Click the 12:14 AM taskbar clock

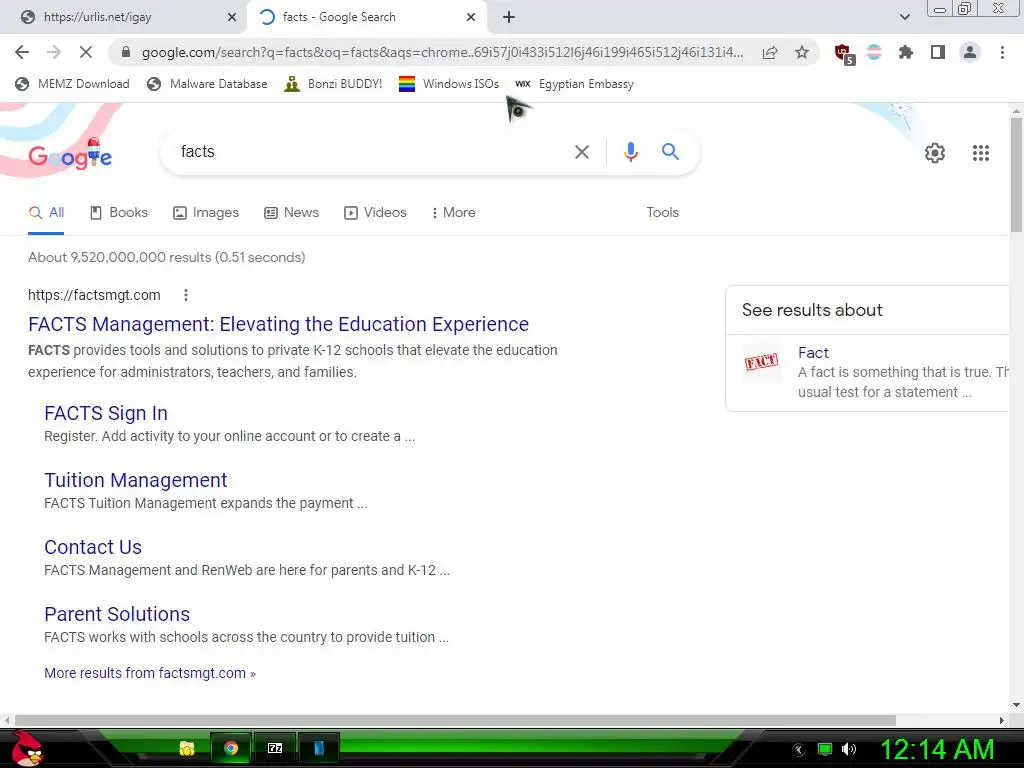[937, 749]
